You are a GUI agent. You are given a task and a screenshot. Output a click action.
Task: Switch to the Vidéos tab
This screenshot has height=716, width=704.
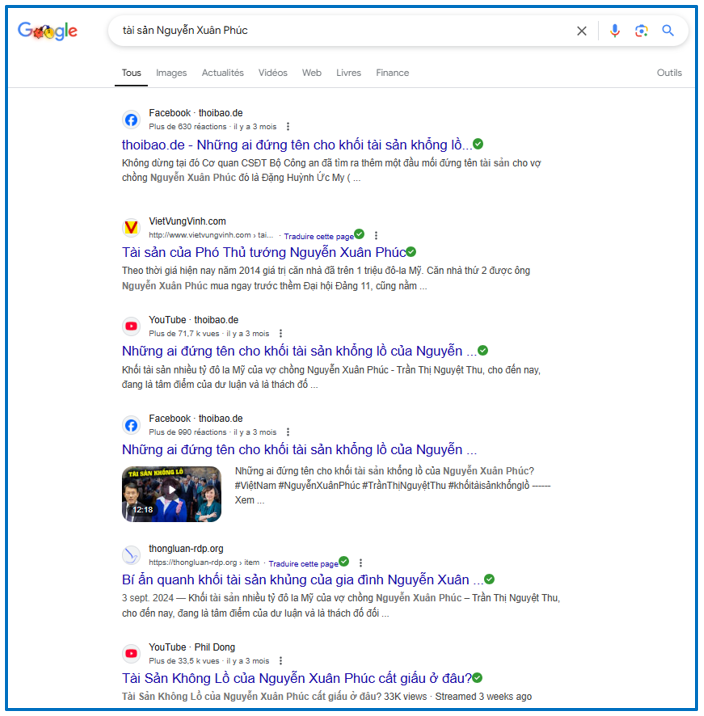(272, 73)
